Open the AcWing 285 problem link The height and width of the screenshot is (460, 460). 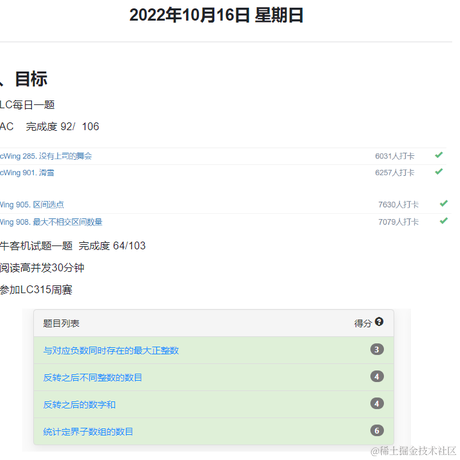click(46, 156)
